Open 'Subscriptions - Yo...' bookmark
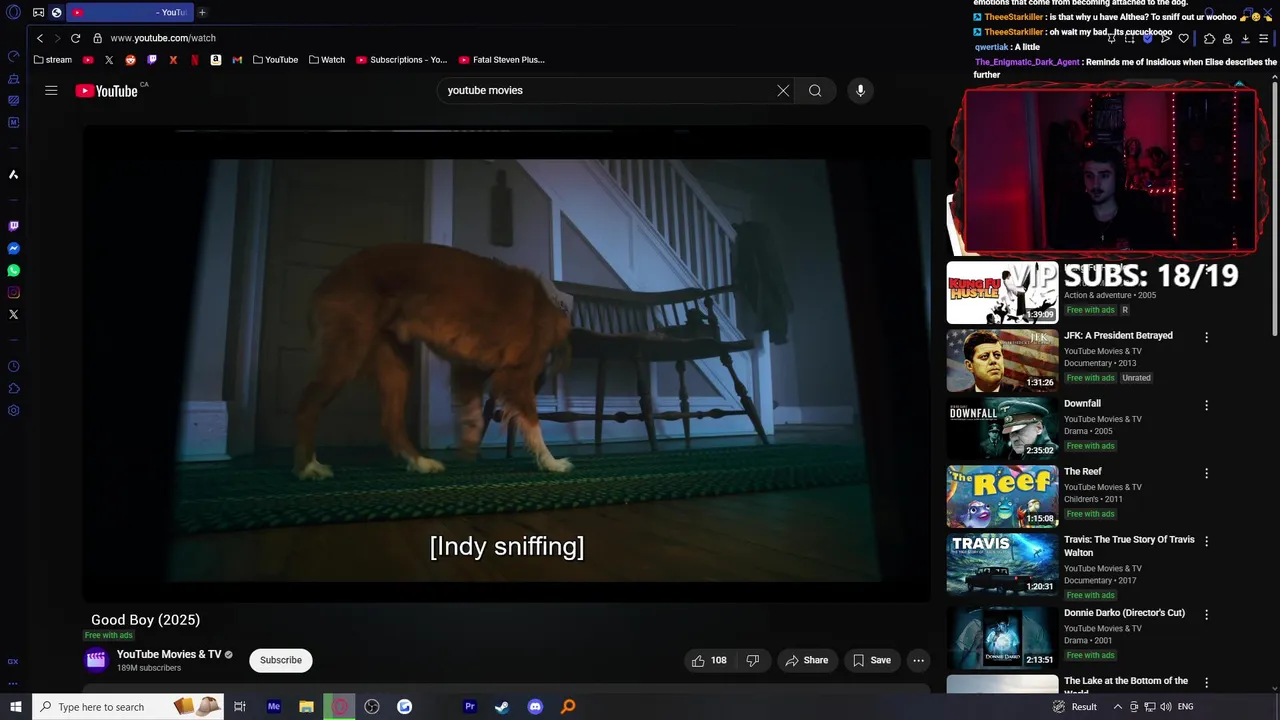Image resolution: width=1280 pixels, height=720 pixels. point(402,60)
